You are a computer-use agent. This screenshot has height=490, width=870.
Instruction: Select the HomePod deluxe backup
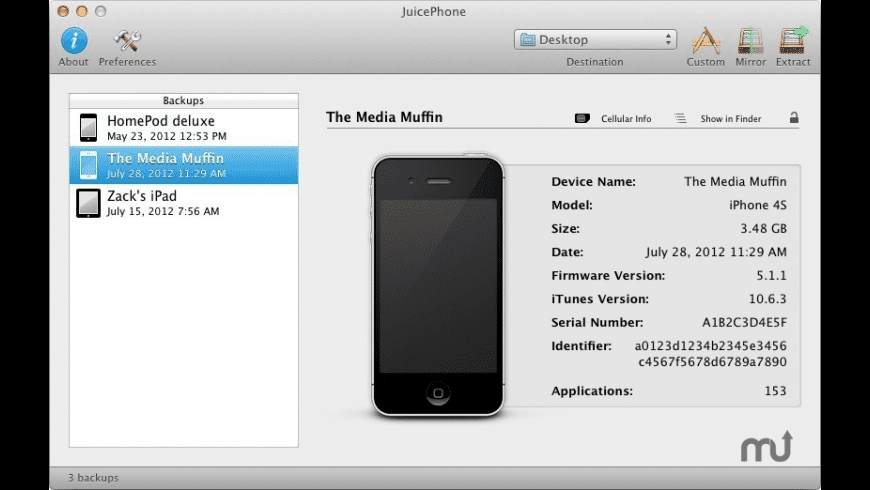[184, 128]
